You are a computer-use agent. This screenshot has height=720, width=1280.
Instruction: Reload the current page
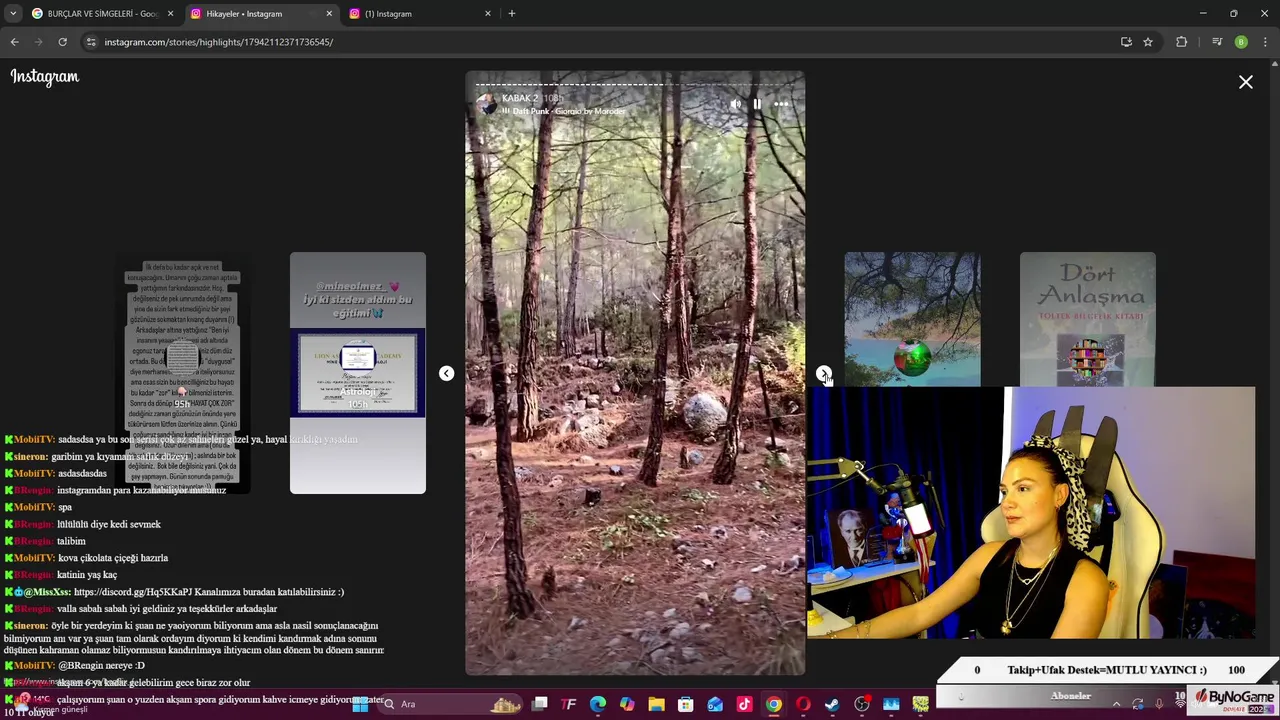[x=62, y=42]
